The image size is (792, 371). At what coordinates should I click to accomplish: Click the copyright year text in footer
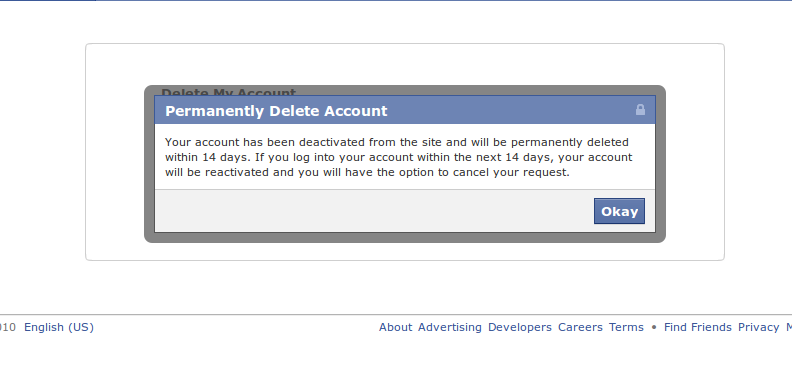8,327
